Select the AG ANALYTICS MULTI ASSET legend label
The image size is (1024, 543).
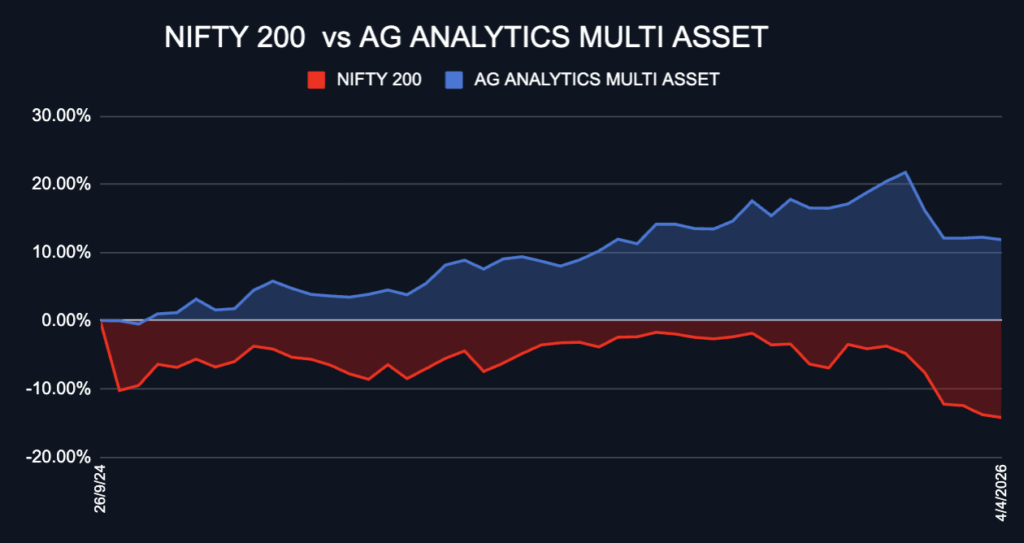[x=597, y=80]
